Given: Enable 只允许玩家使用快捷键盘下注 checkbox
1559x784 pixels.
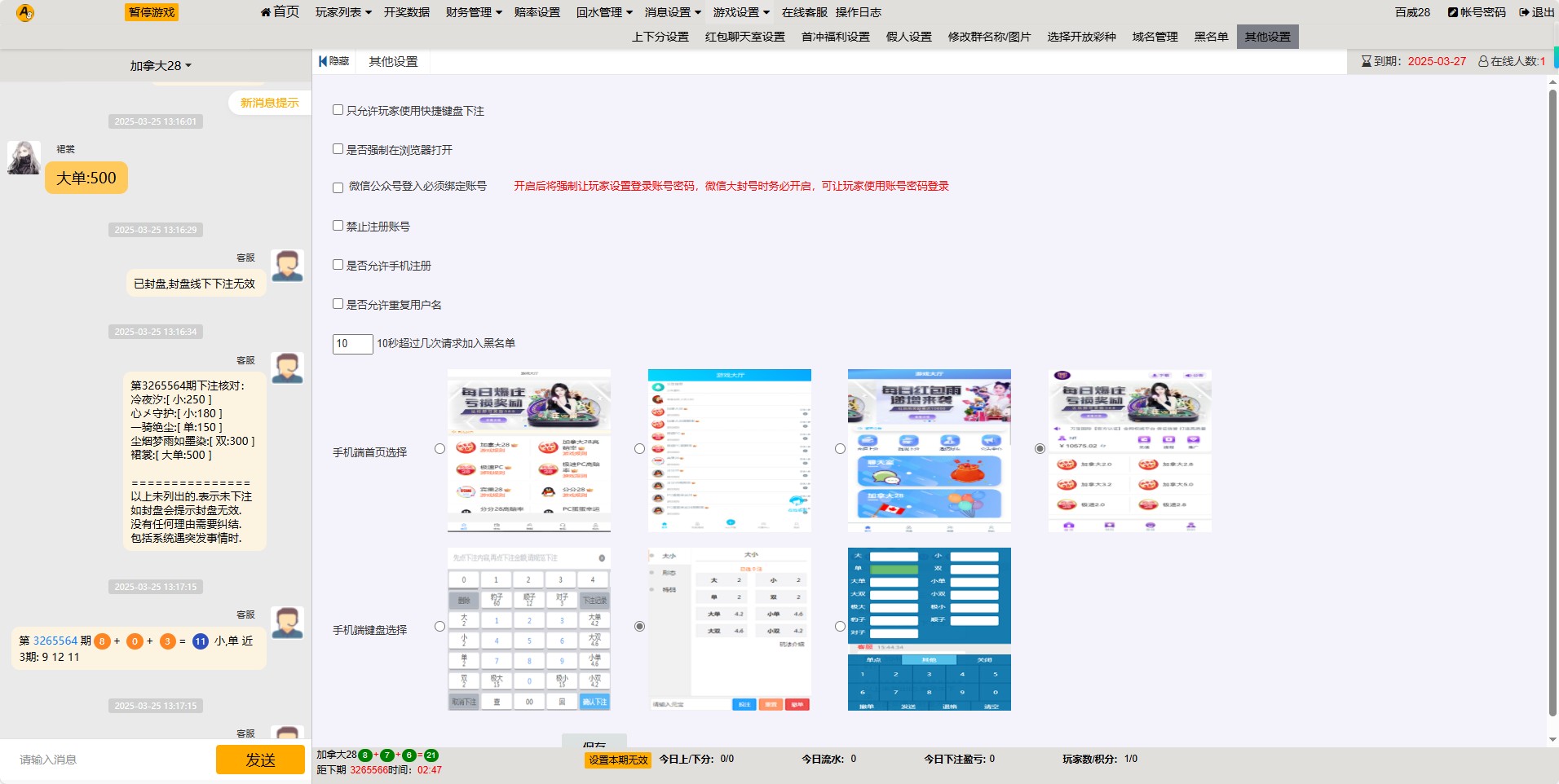Looking at the screenshot, I should click(x=338, y=110).
